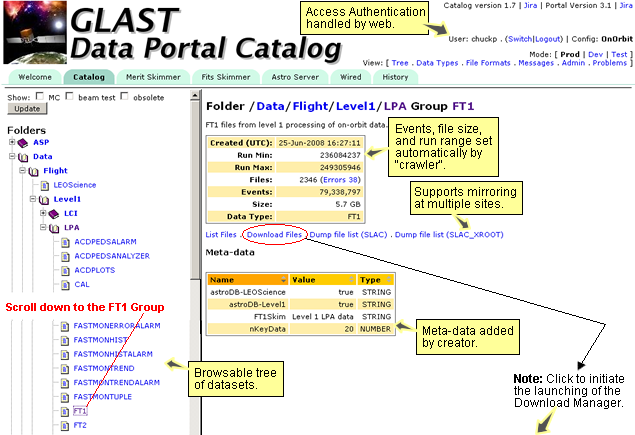Collapse the Flight folder node
The width and height of the screenshot is (635, 435).
click(x=22, y=171)
